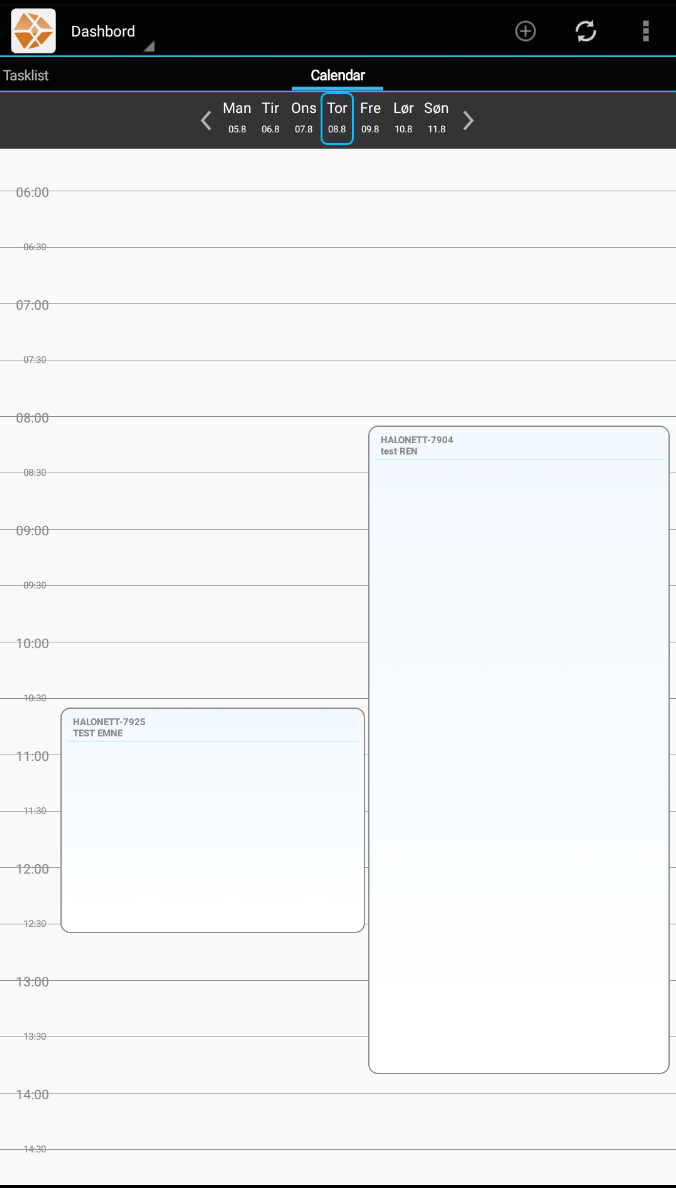
Task: Open HALONETT-7904 test REN event
Action: (x=518, y=750)
